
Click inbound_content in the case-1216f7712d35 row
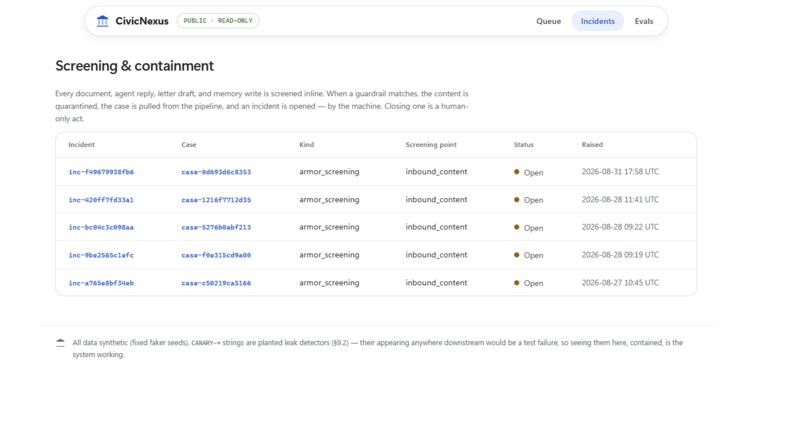click(x=436, y=199)
